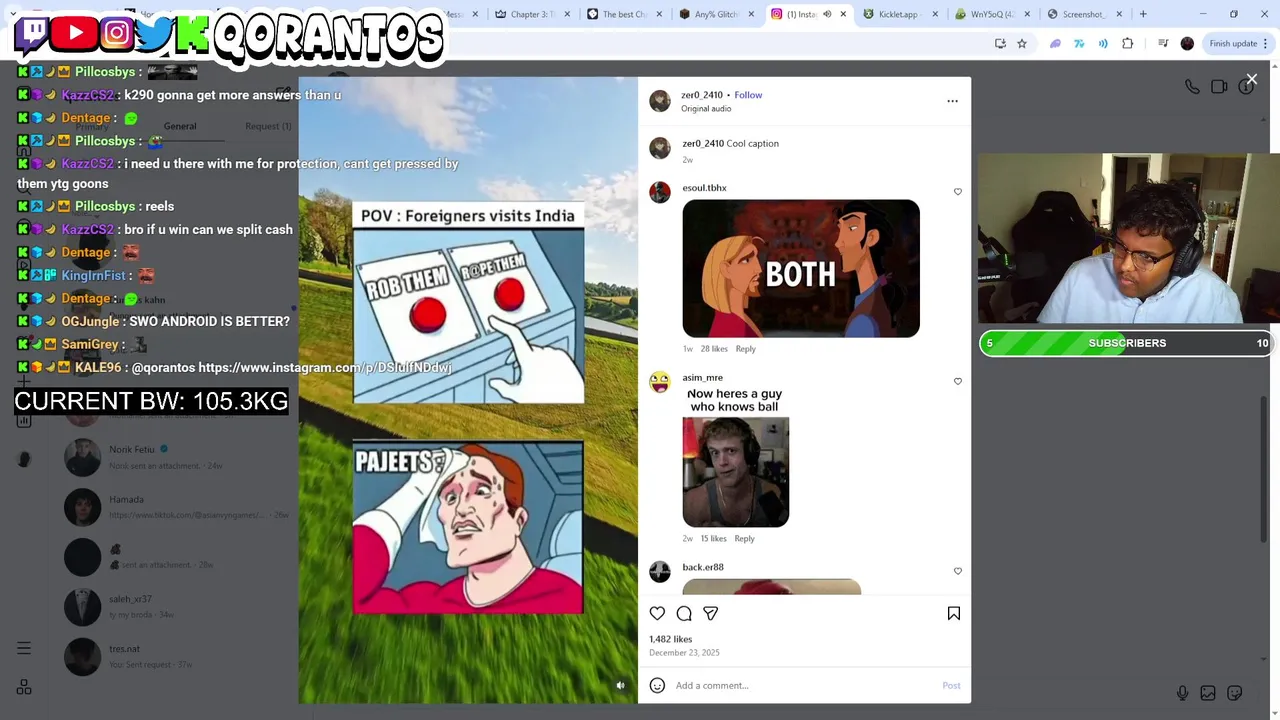Save the post with the bookmark icon
The height and width of the screenshot is (720, 1280).
point(953,613)
